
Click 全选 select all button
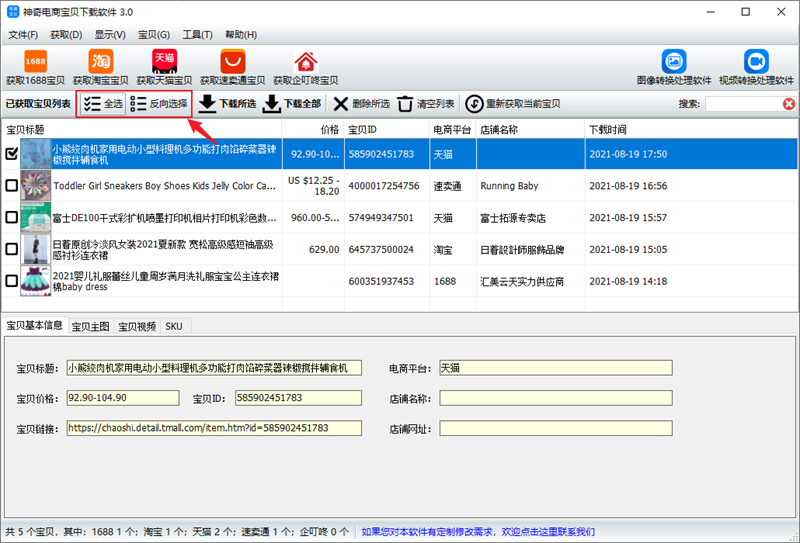pyautogui.click(x=103, y=103)
